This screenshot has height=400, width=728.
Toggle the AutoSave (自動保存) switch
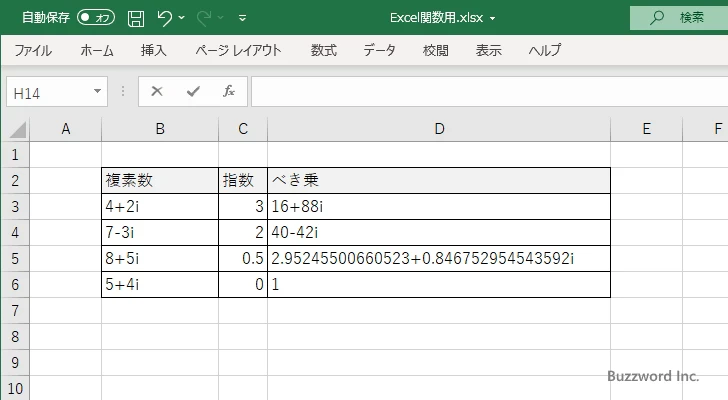tap(96, 18)
